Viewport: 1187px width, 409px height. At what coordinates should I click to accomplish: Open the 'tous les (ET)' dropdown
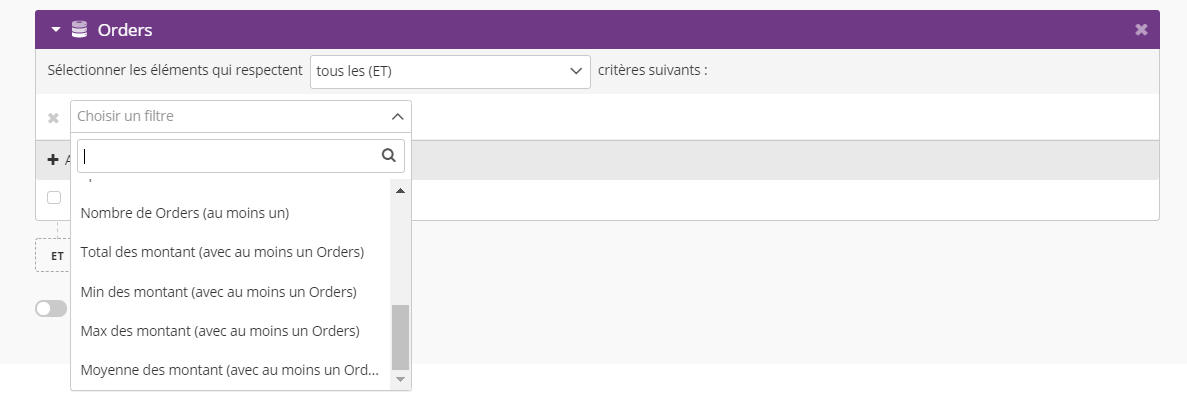click(450, 71)
